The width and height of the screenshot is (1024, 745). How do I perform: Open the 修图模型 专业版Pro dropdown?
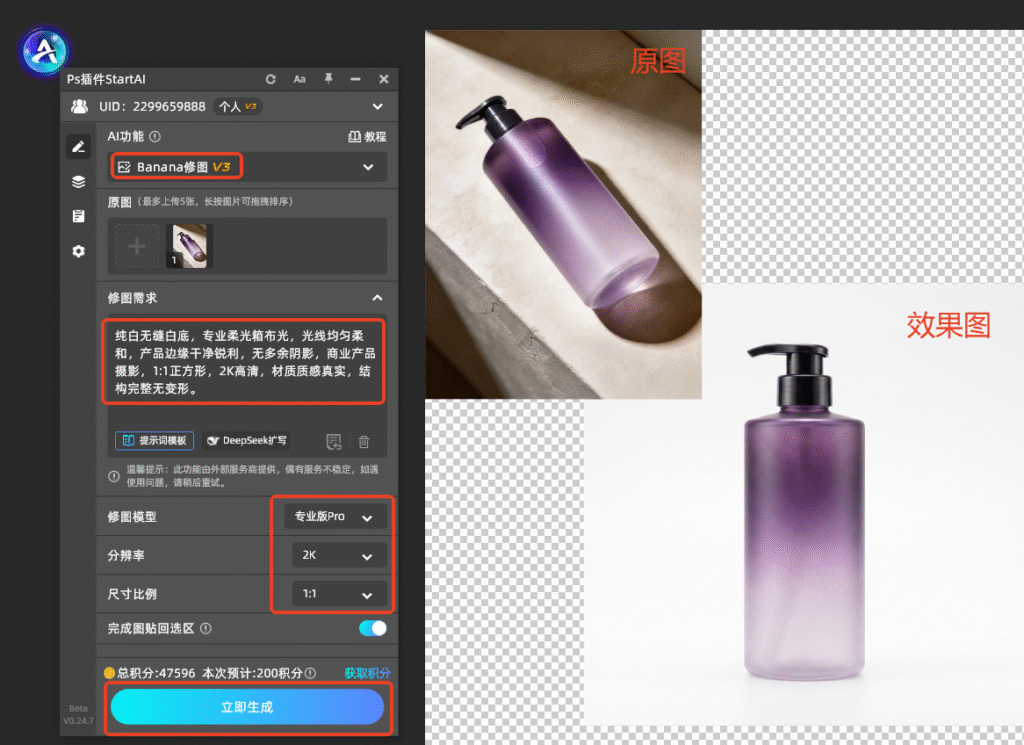pyautogui.click(x=335, y=516)
